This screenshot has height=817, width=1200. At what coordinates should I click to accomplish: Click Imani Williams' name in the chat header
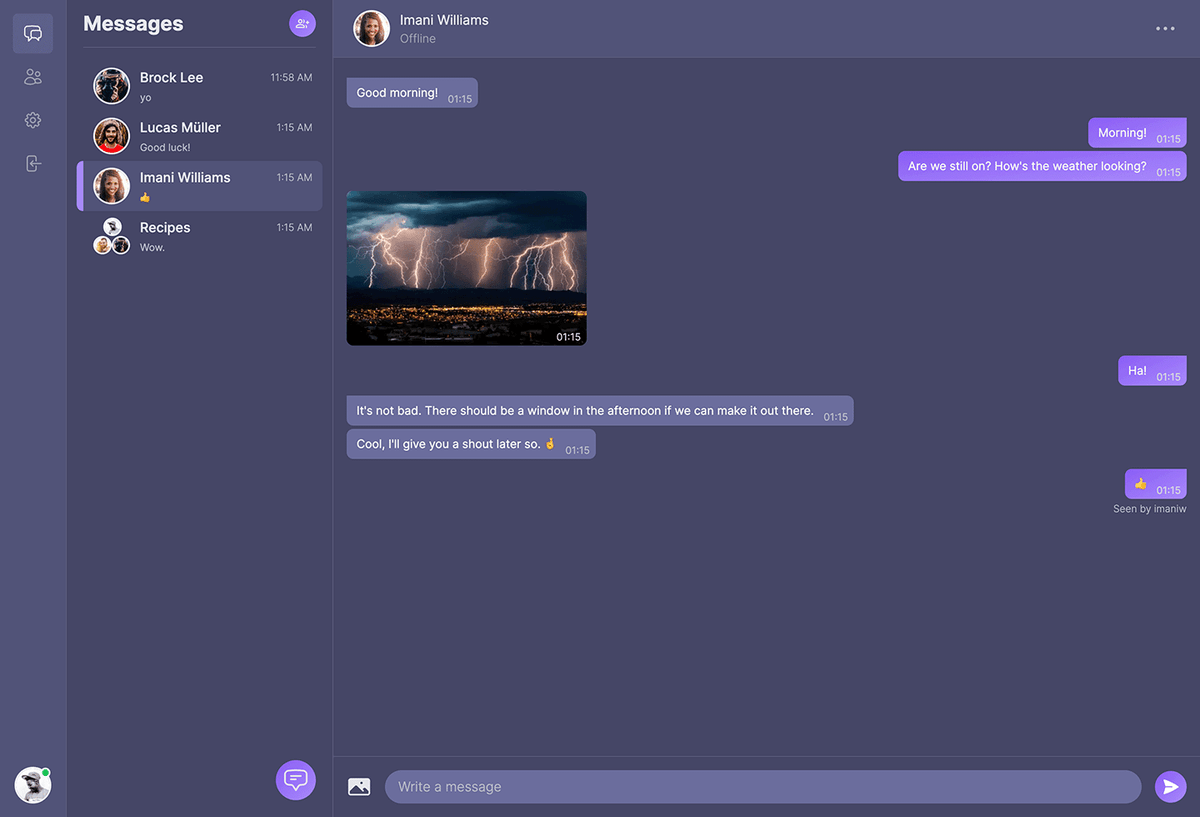pyautogui.click(x=443, y=19)
